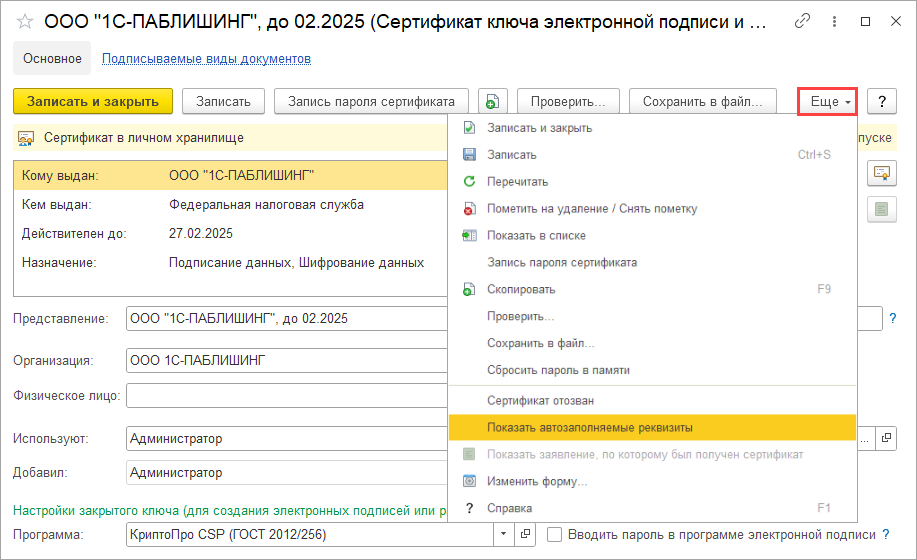Click help mark beside password checkbox
This screenshot has height=560, width=917.
point(885,534)
